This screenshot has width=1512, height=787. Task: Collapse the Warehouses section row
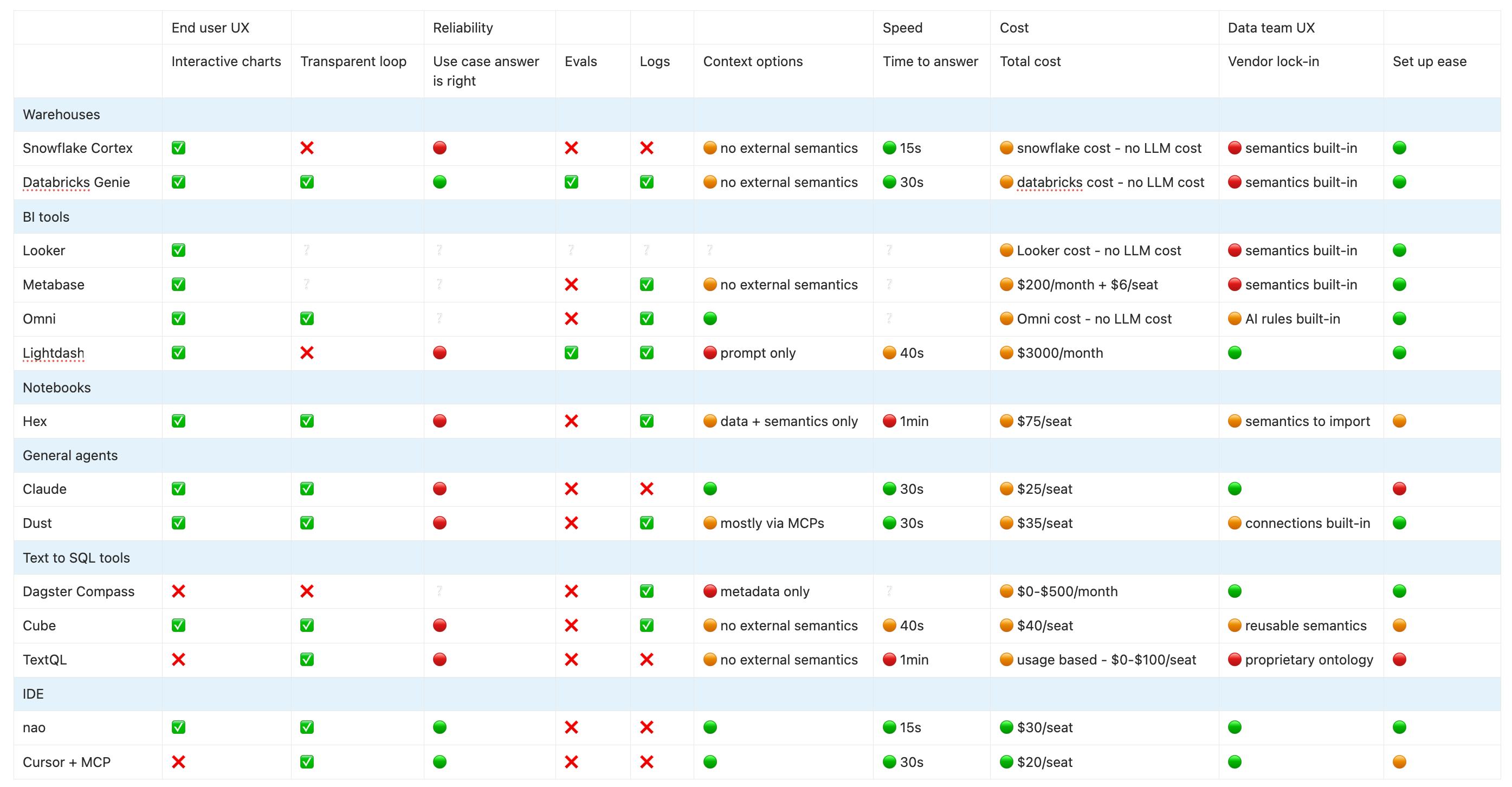click(61, 114)
